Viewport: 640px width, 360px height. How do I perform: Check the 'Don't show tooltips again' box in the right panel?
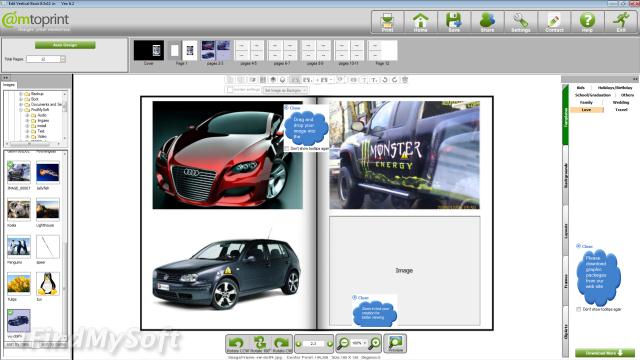(579, 309)
